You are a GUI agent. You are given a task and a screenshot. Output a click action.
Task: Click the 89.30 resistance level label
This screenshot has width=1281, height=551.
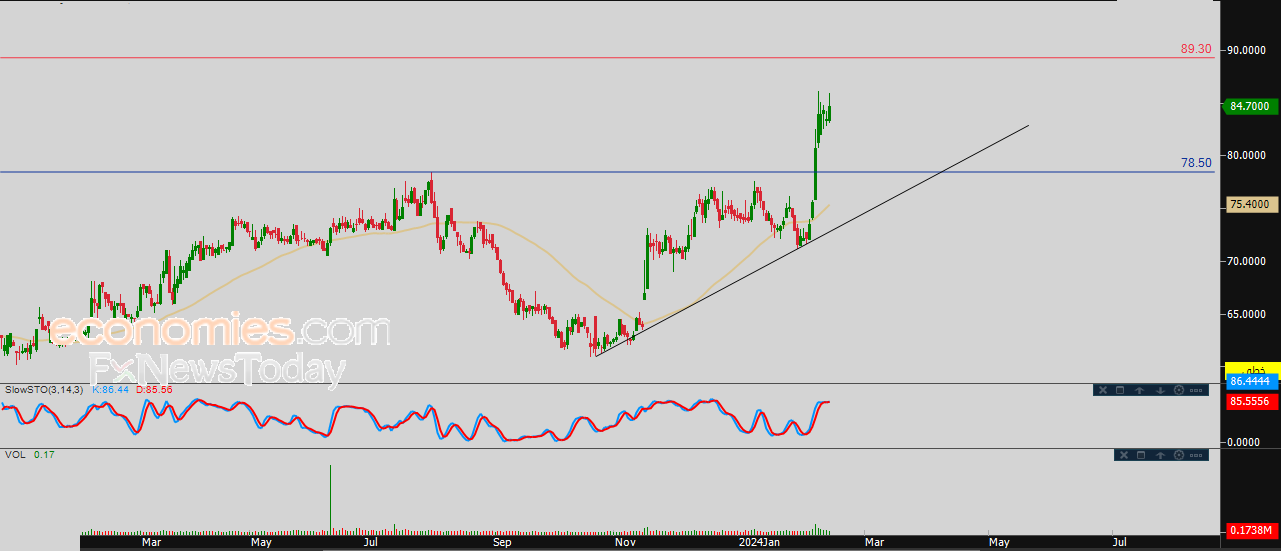1195,48
